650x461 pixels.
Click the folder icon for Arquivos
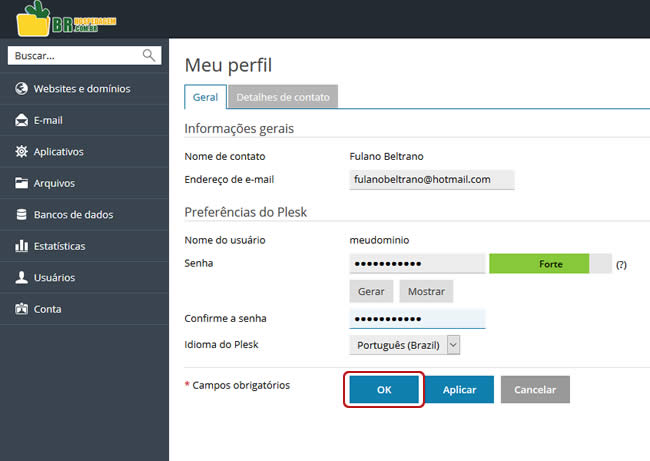click(22, 183)
